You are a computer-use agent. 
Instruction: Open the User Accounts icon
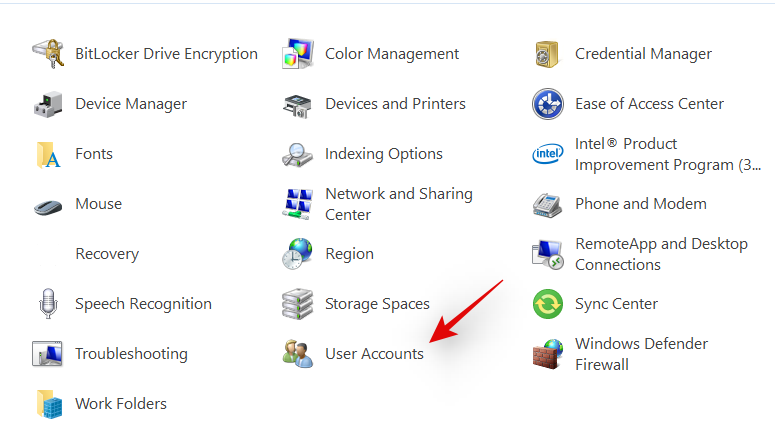click(298, 354)
